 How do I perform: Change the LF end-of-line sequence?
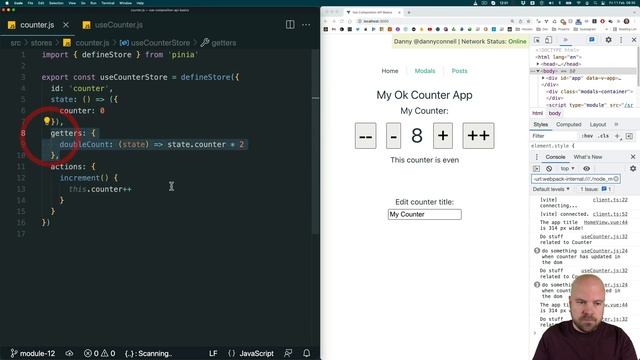tap(213, 353)
